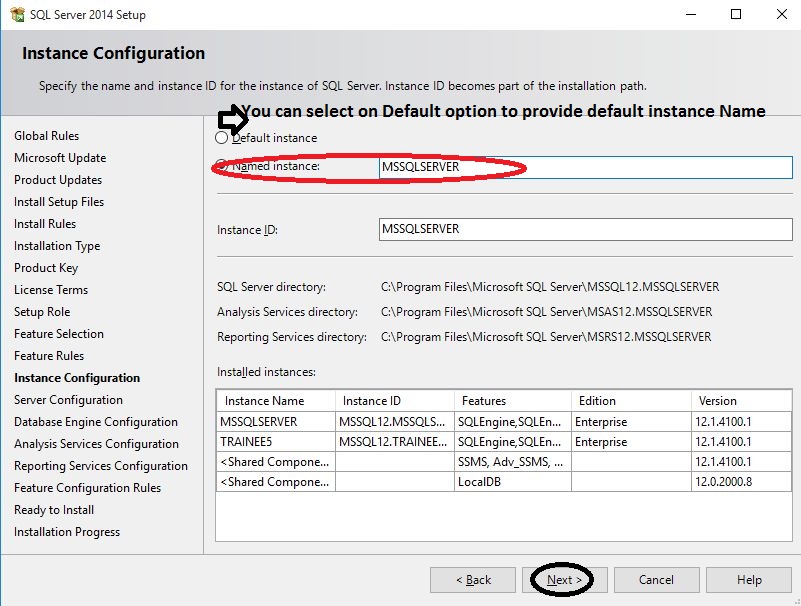
Task: Click the Named instance name field
Action: 585,167
